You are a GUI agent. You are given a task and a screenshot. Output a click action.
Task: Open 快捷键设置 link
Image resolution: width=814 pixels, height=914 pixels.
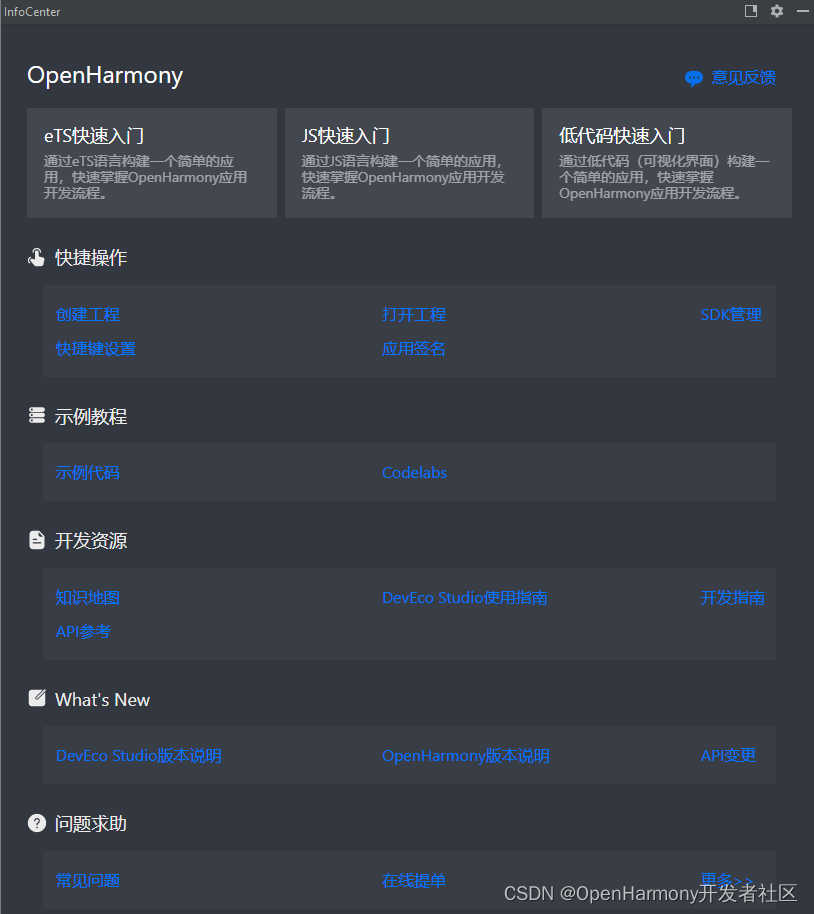coord(96,349)
